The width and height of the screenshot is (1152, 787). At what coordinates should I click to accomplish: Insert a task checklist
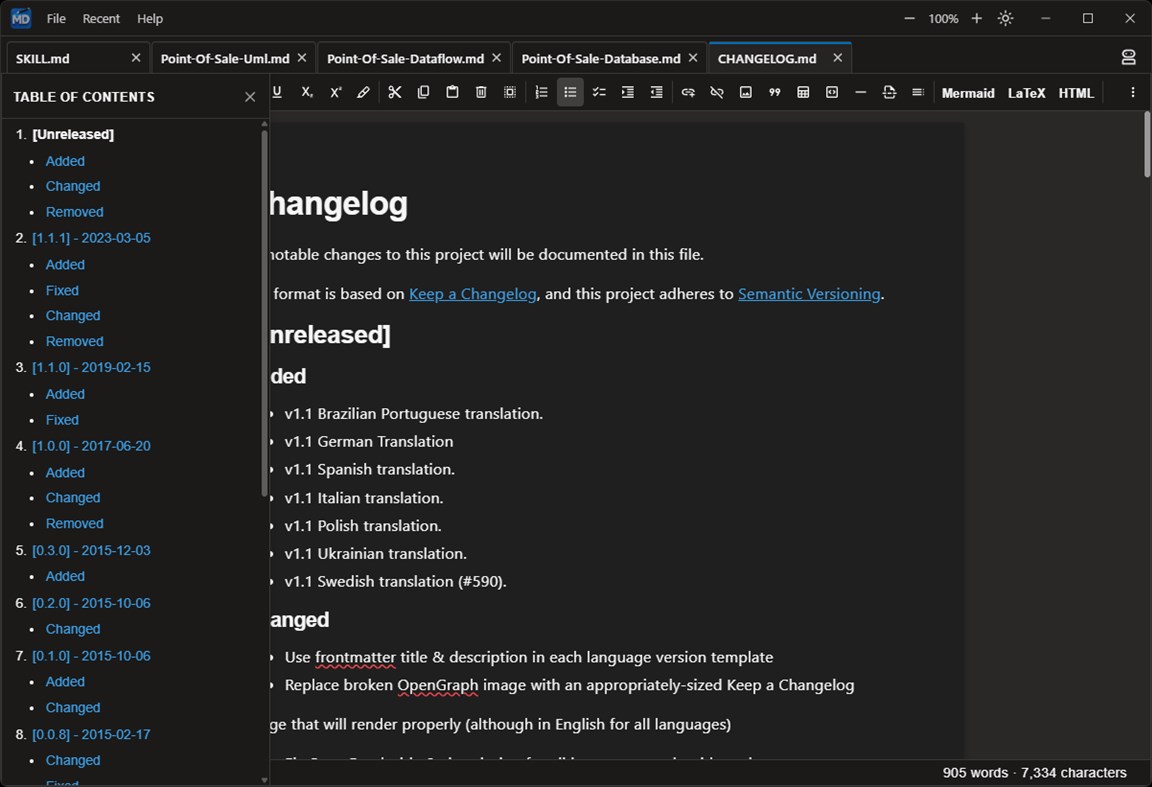[x=599, y=93]
